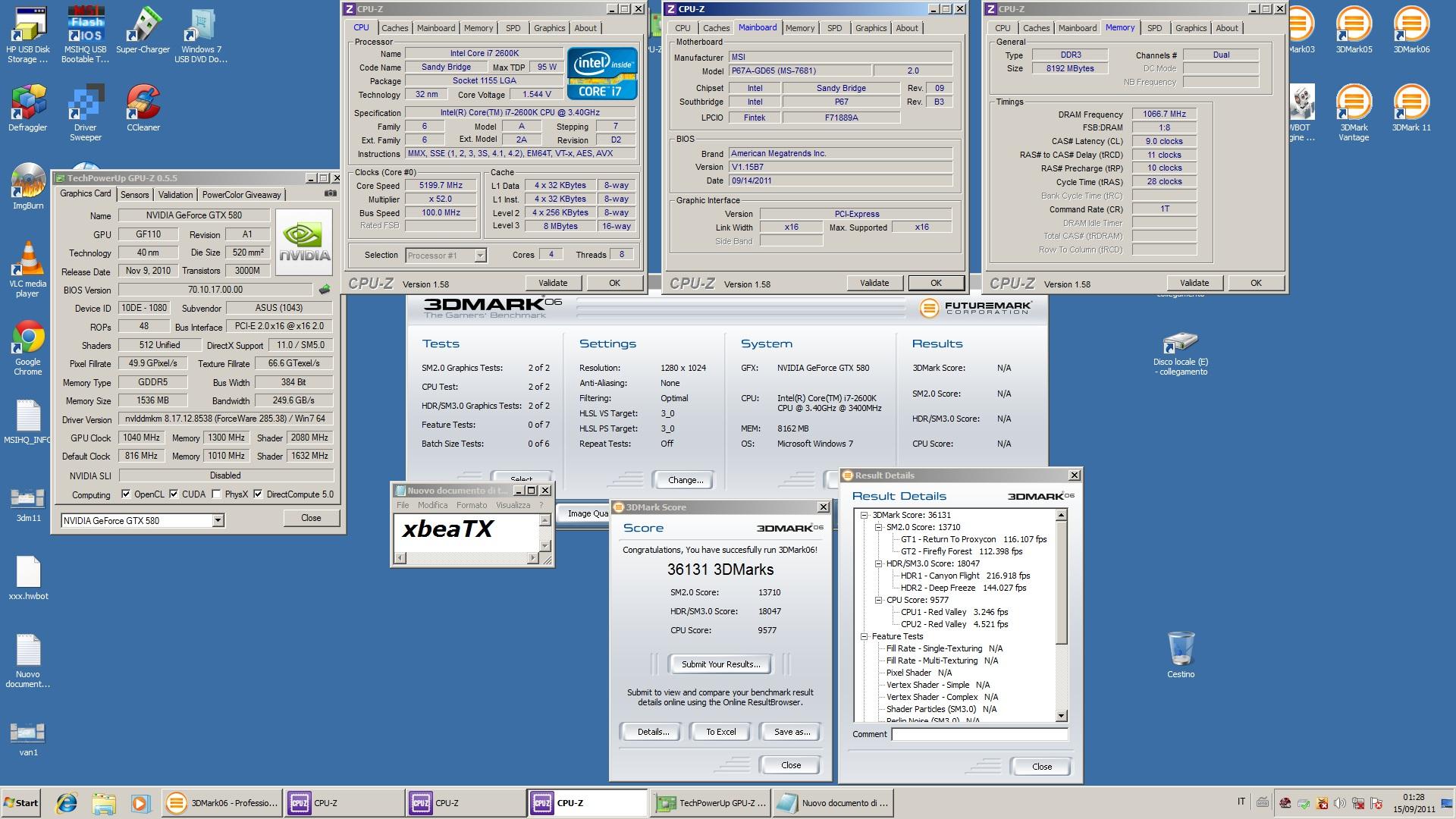Image resolution: width=1456 pixels, height=819 pixels.
Task: Open Google Chrome desktop icon
Action: point(27,348)
